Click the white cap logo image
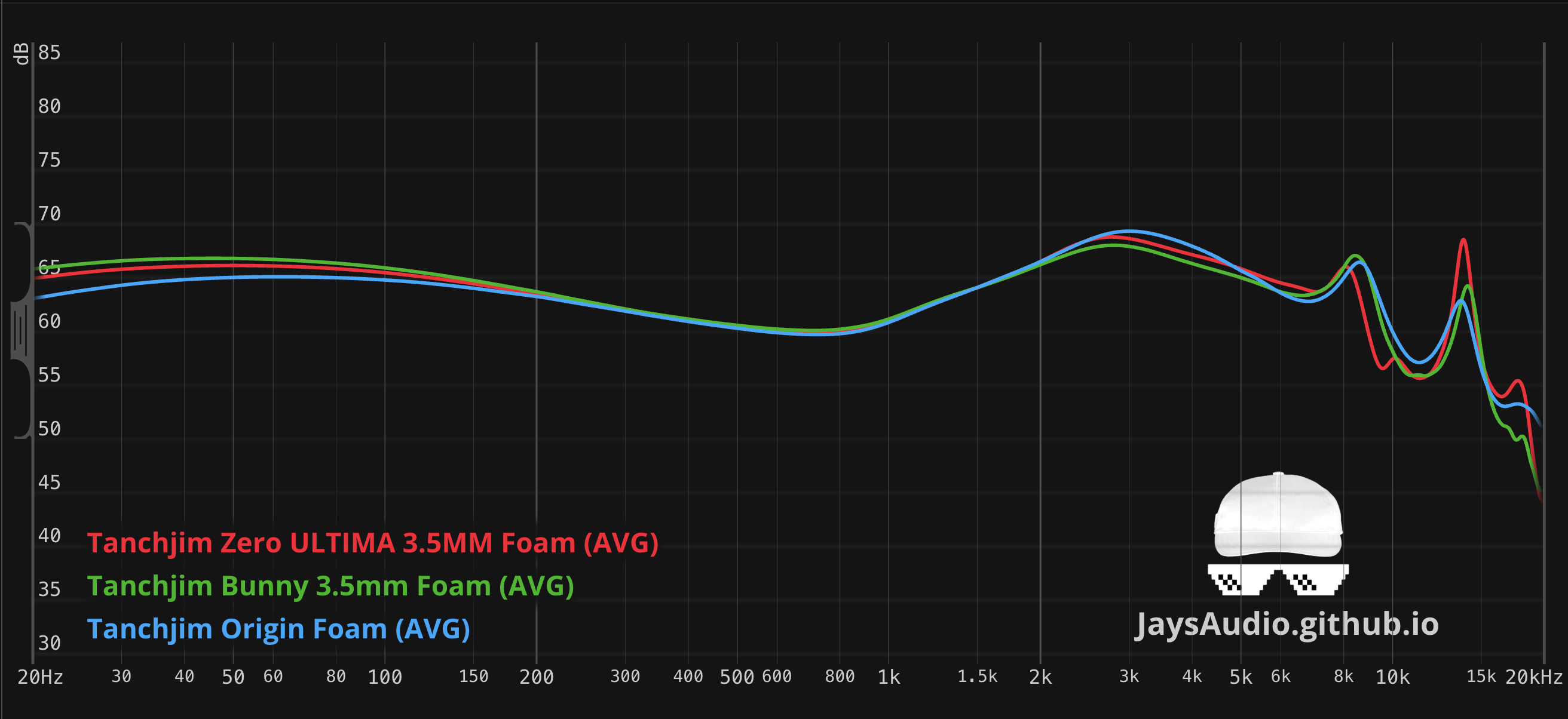Viewport: 1568px width, 719px height. tap(1278, 515)
